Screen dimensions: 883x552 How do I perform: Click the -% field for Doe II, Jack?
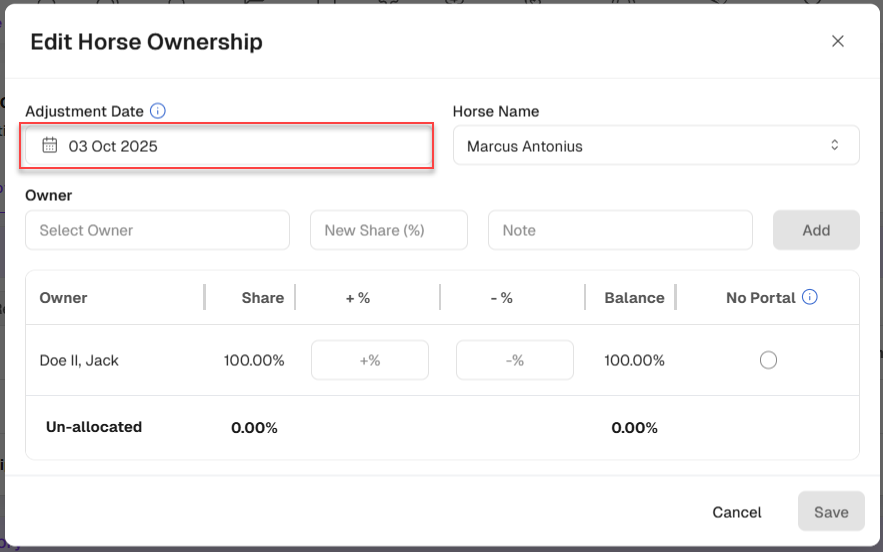pyautogui.click(x=515, y=360)
